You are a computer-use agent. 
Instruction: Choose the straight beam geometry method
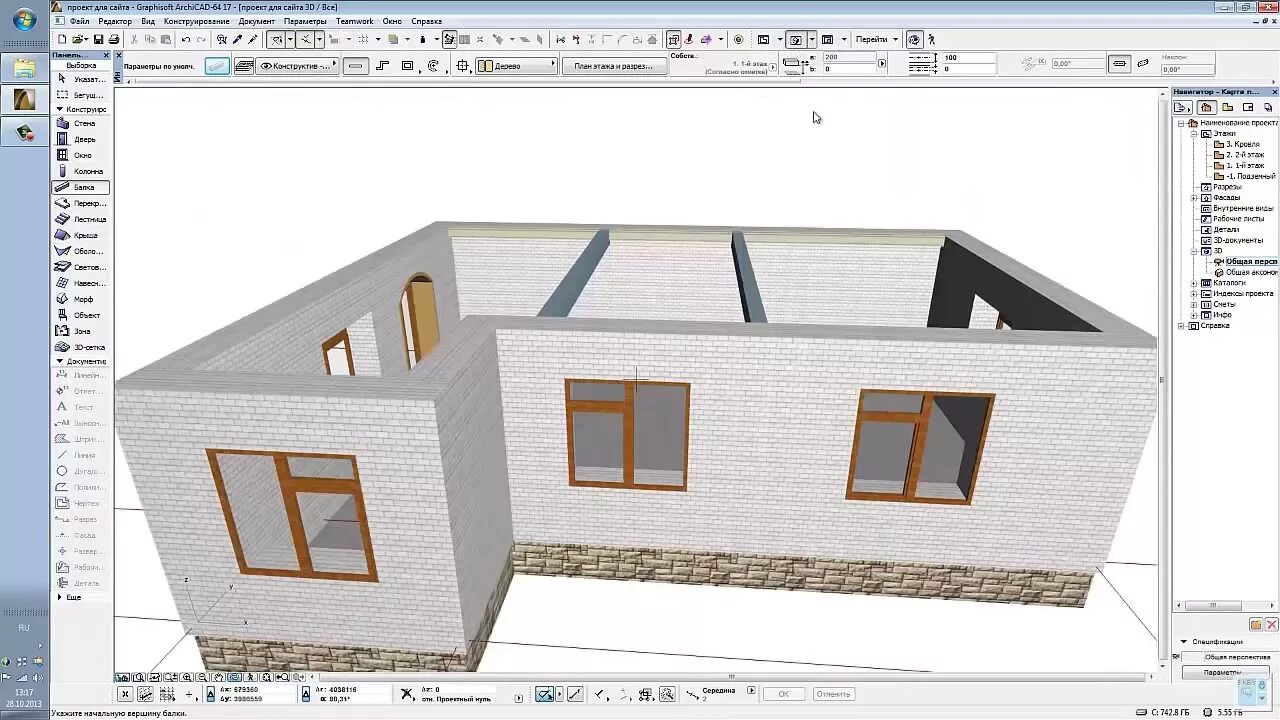[x=356, y=66]
